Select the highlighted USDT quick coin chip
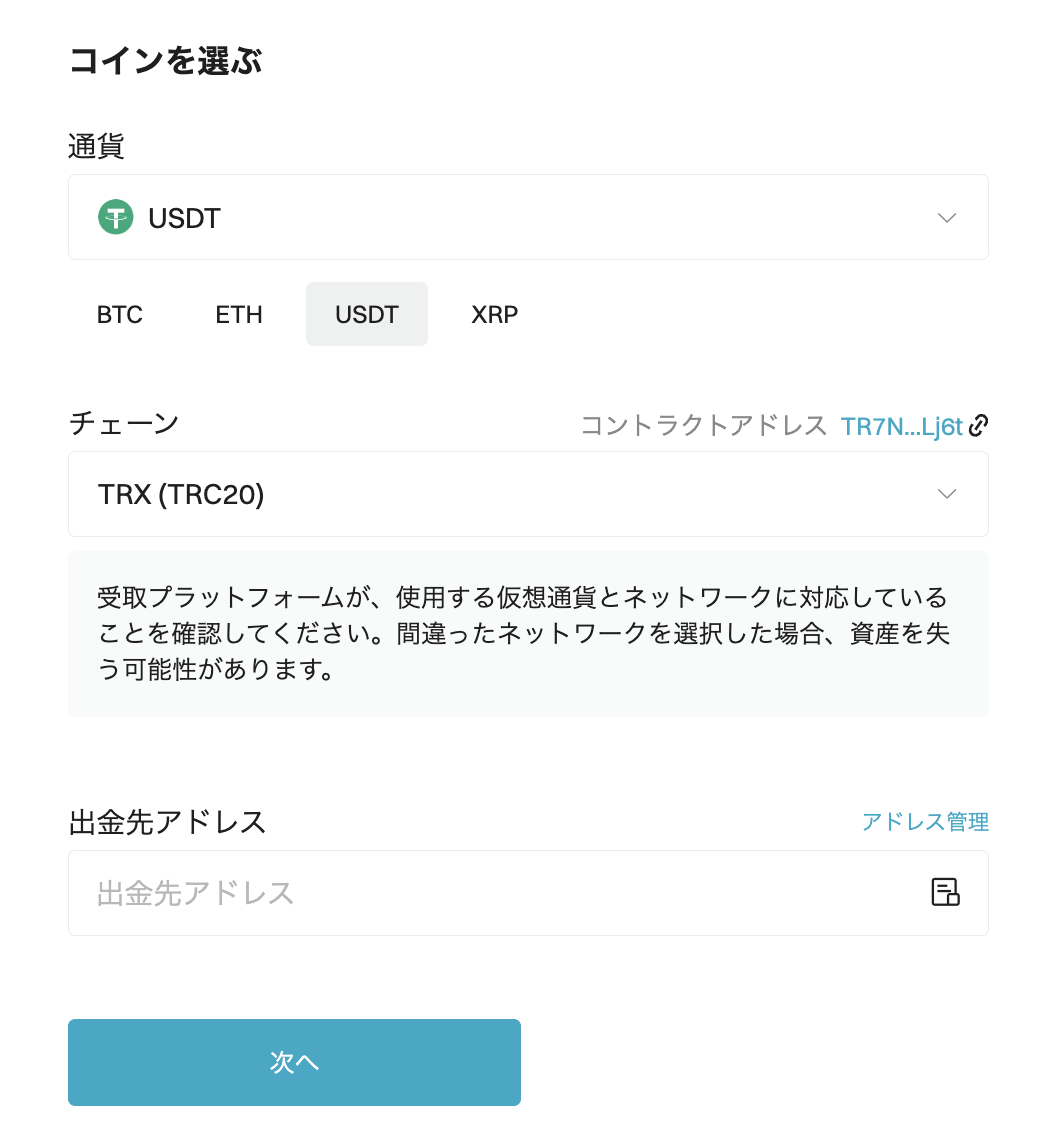This screenshot has width=1058, height=1142. [x=367, y=315]
